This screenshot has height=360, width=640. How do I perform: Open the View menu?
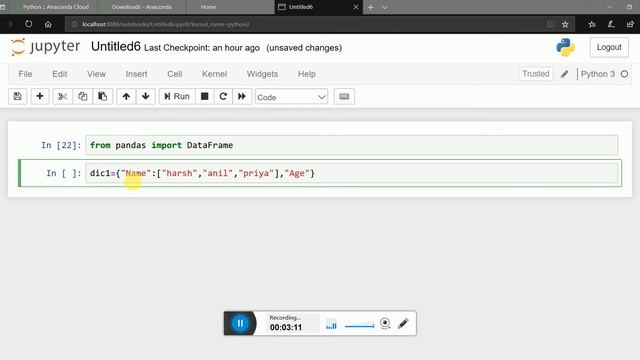pyautogui.click(x=96, y=74)
